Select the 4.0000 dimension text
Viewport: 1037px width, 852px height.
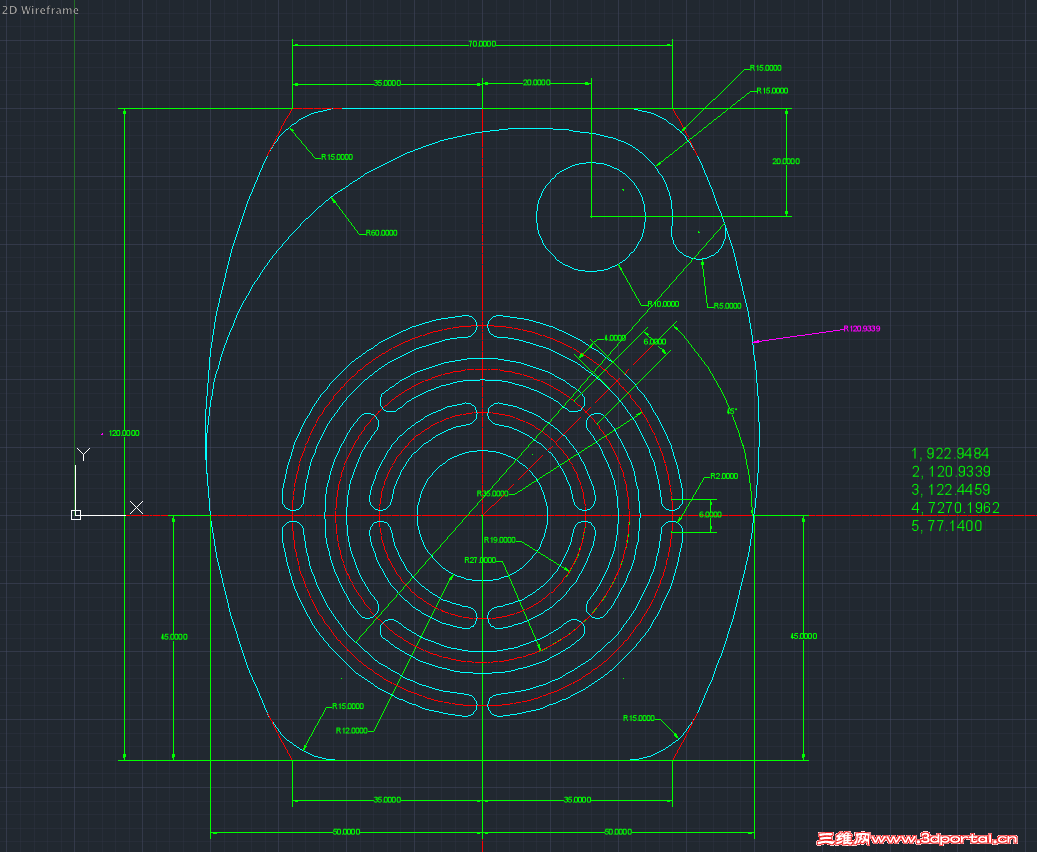(614, 337)
